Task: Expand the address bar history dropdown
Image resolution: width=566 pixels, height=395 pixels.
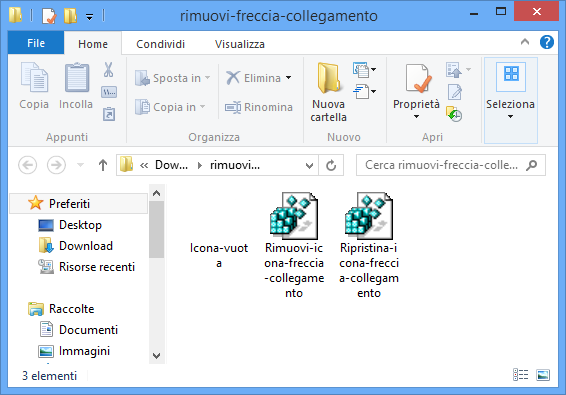Action: [309, 165]
